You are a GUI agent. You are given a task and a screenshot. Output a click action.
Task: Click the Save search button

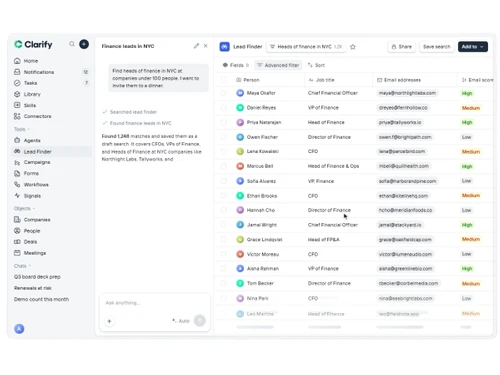(437, 47)
